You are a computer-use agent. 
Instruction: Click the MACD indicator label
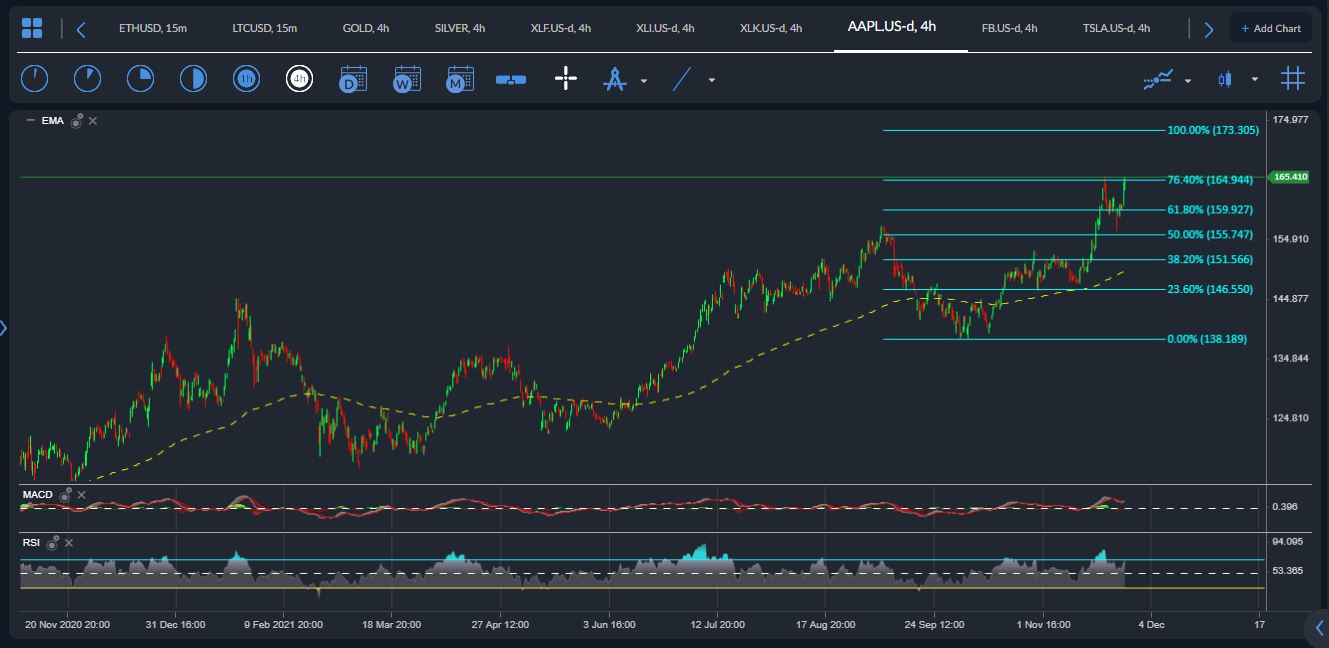38,495
